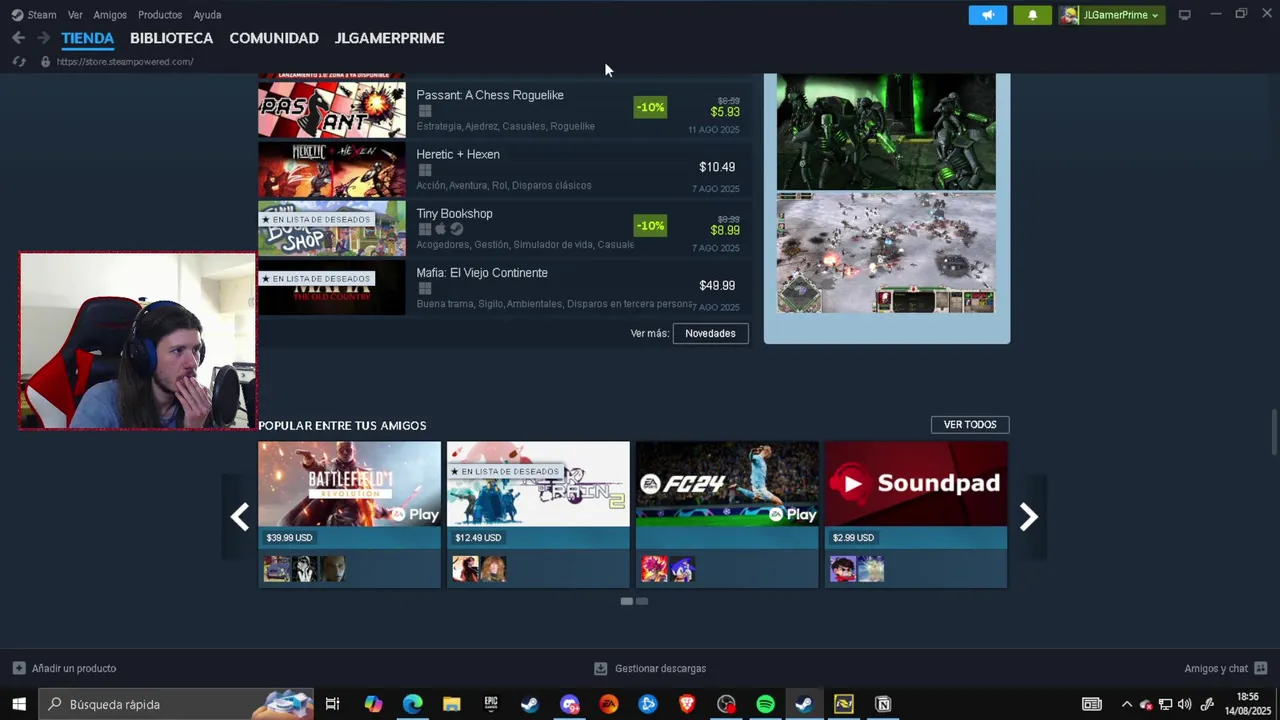Open the EA app from taskbar

608,704
